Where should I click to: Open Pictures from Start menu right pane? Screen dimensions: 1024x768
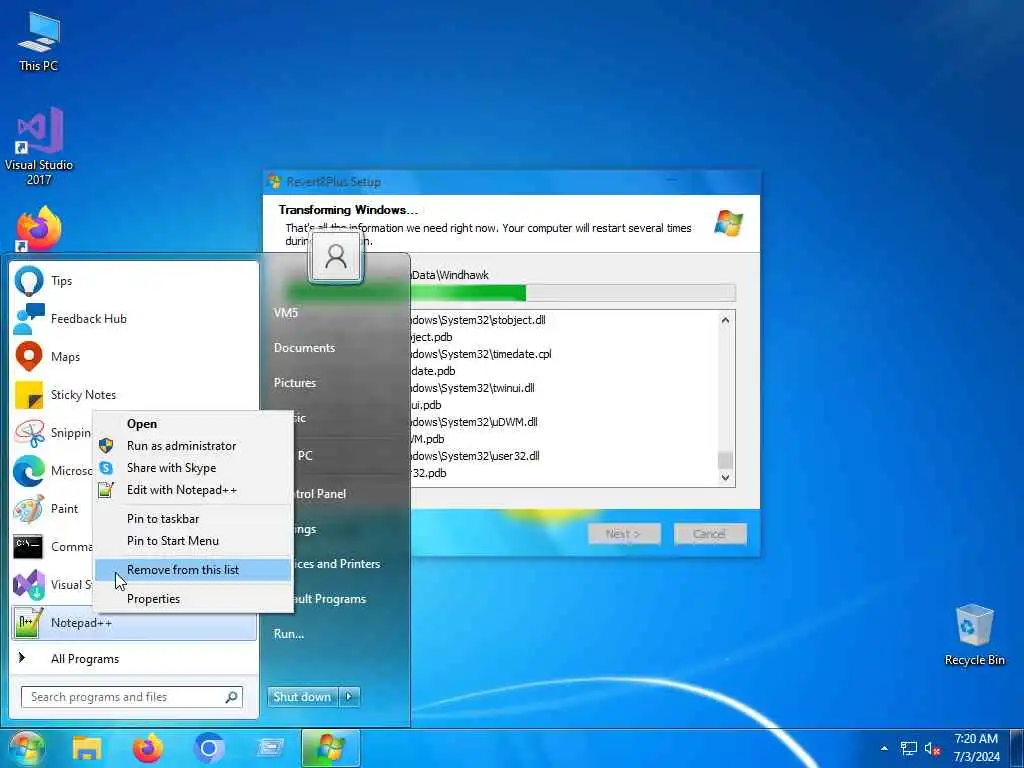coord(295,383)
